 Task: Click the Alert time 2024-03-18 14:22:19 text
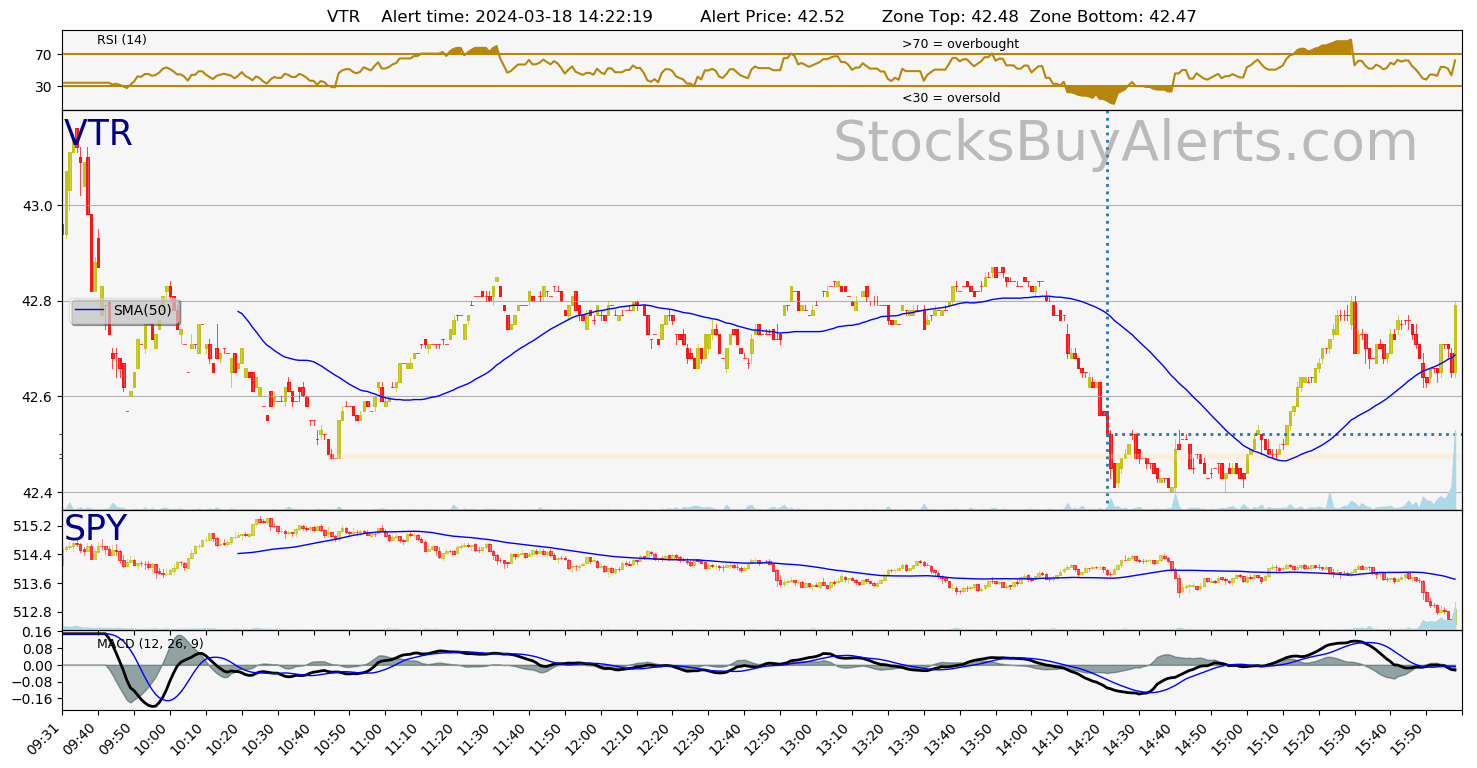coord(517,17)
